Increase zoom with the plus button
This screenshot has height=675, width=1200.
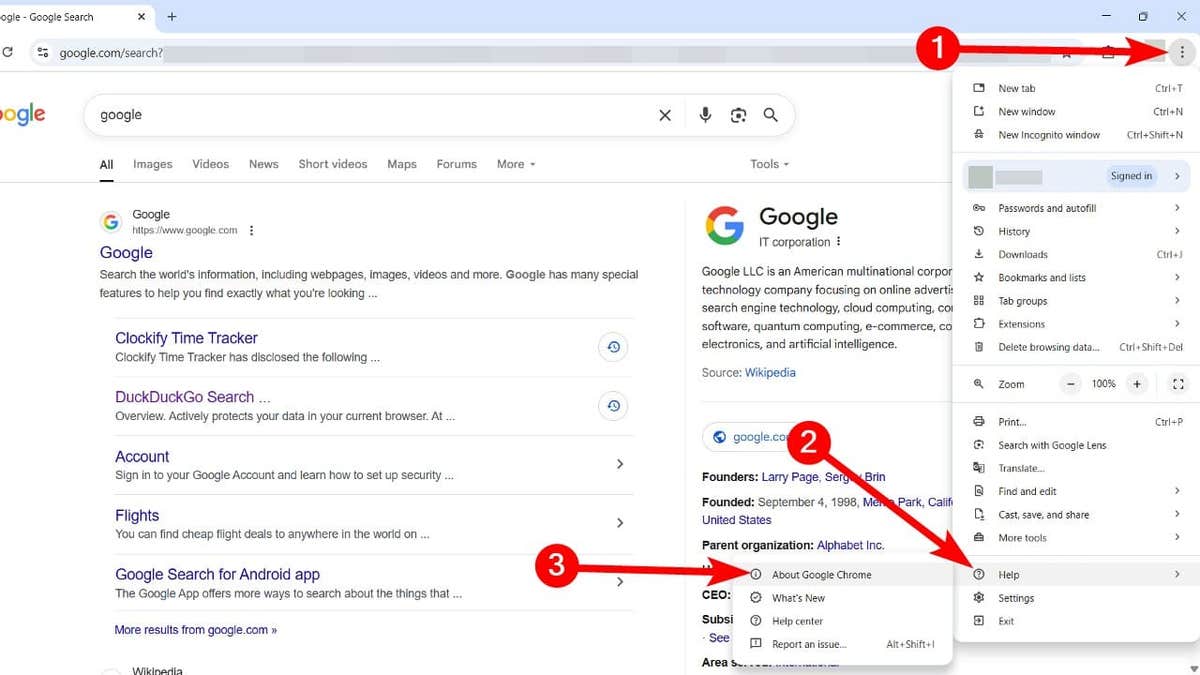coord(1136,384)
